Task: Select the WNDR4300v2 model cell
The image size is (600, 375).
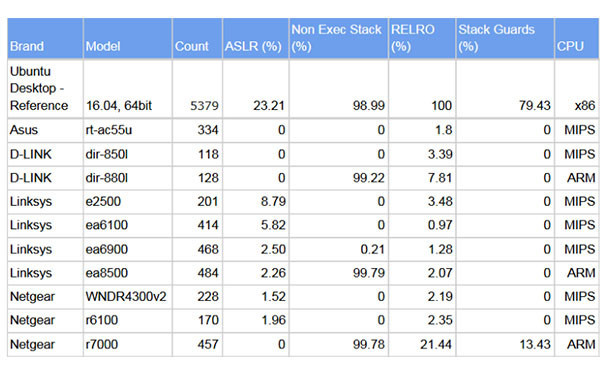Action: pyautogui.click(x=128, y=297)
